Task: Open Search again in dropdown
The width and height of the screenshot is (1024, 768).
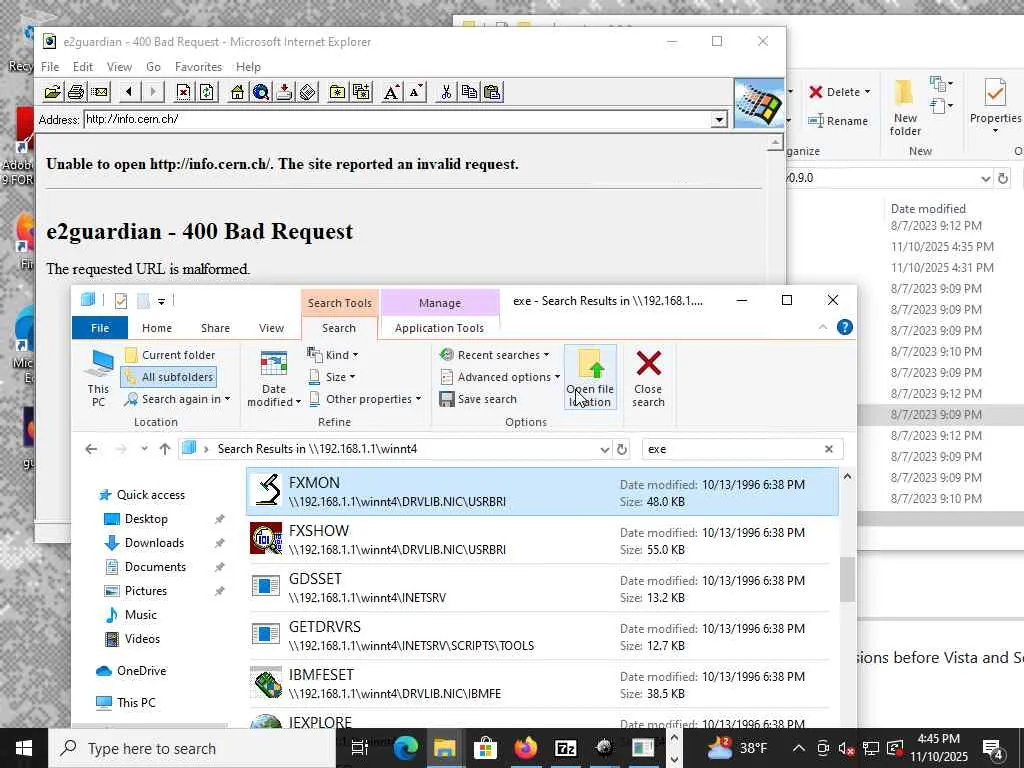Action: [x=178, y=399]
